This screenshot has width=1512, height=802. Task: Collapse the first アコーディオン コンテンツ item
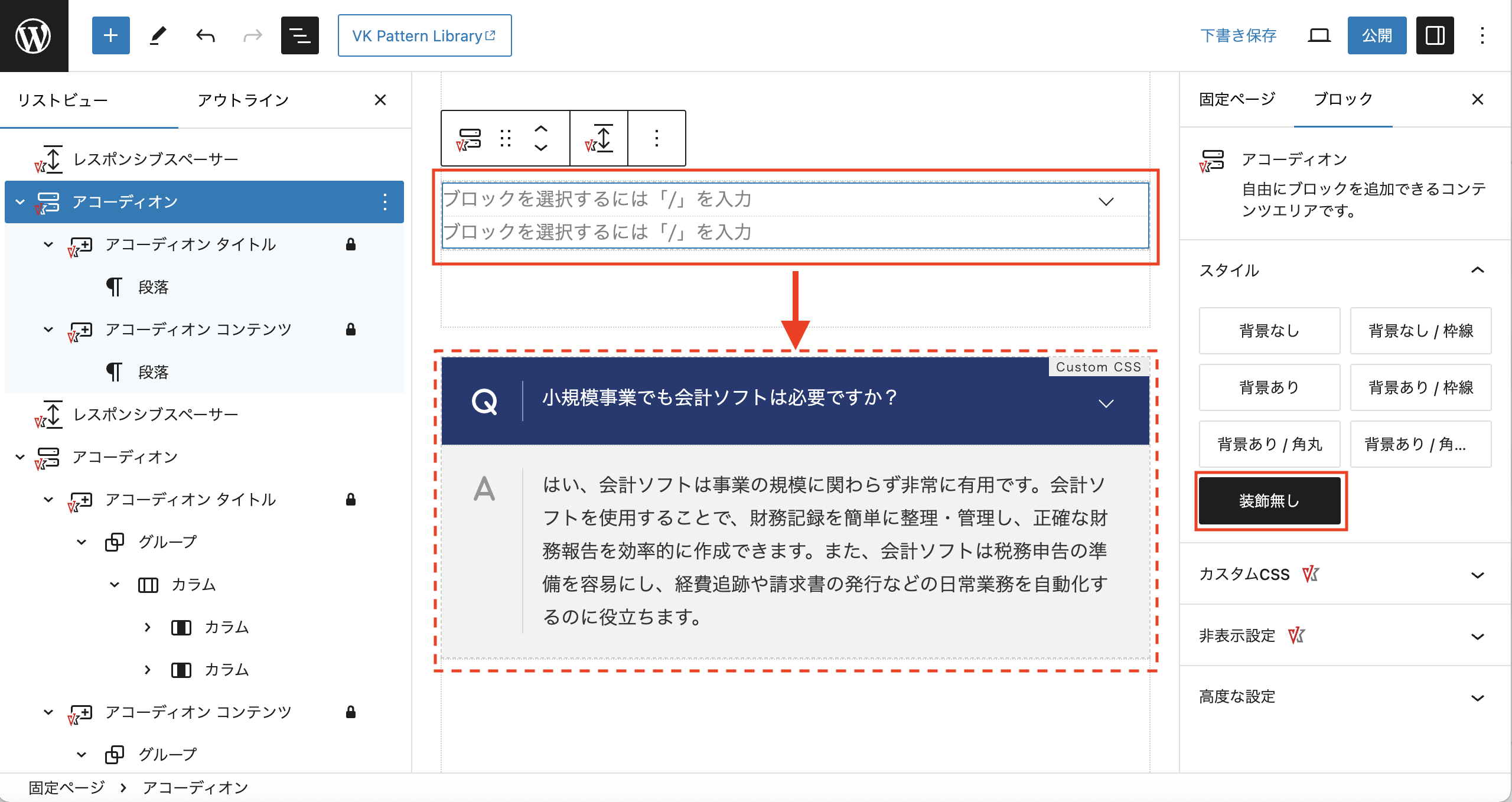coord(48,330)
